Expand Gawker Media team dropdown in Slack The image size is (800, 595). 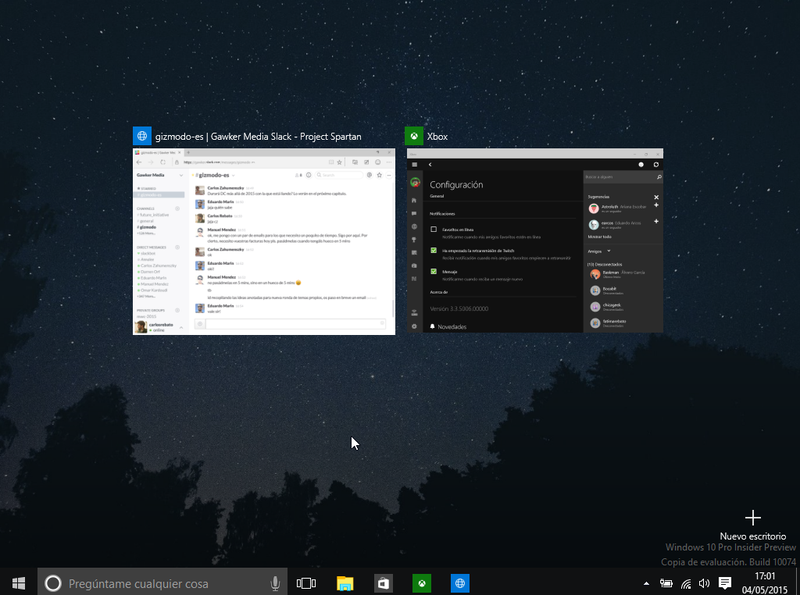pyautogui.click(x=181, y=175)
